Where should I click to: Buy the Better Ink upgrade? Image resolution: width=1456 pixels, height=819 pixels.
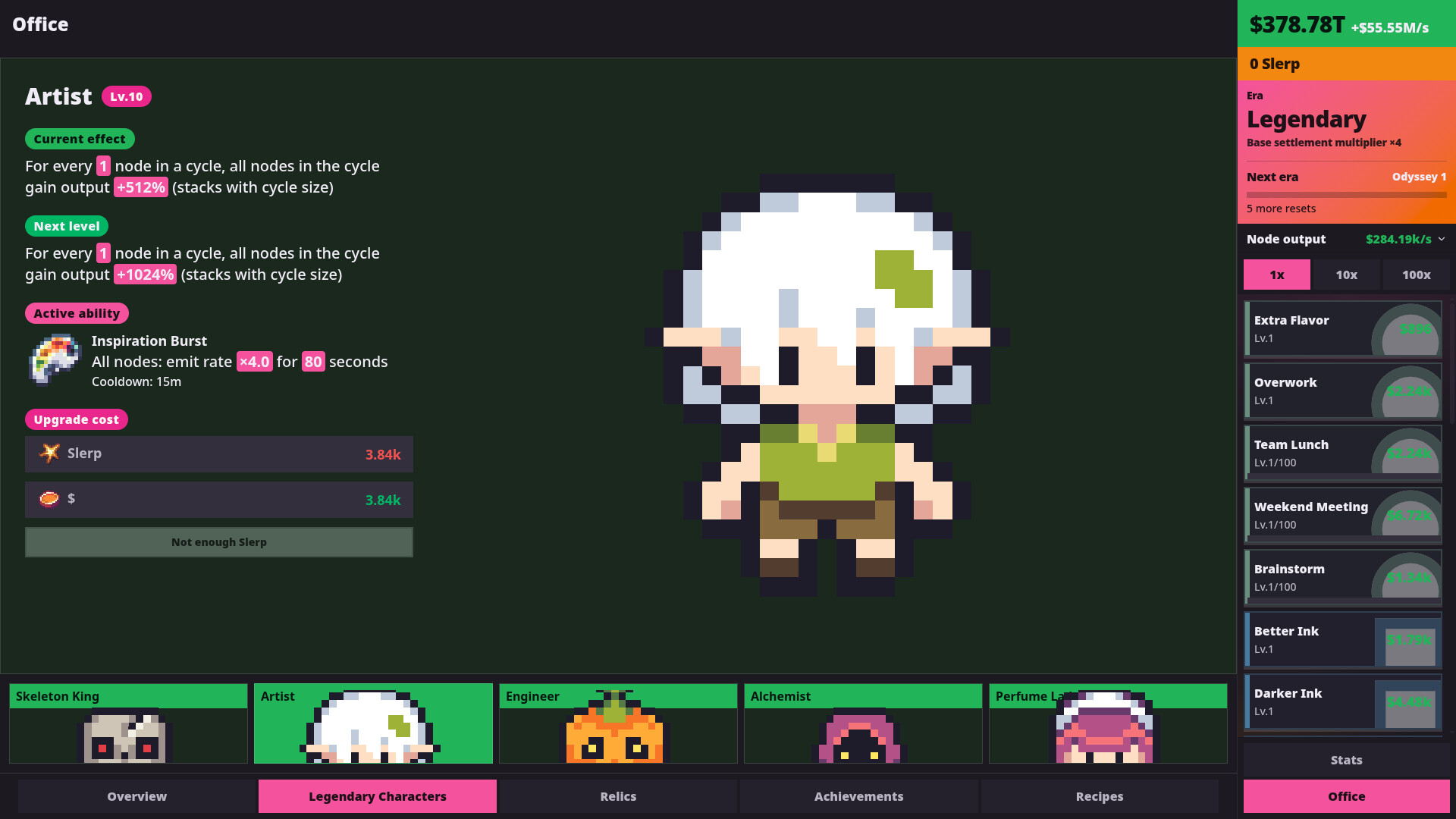[x=1343, y=640]
